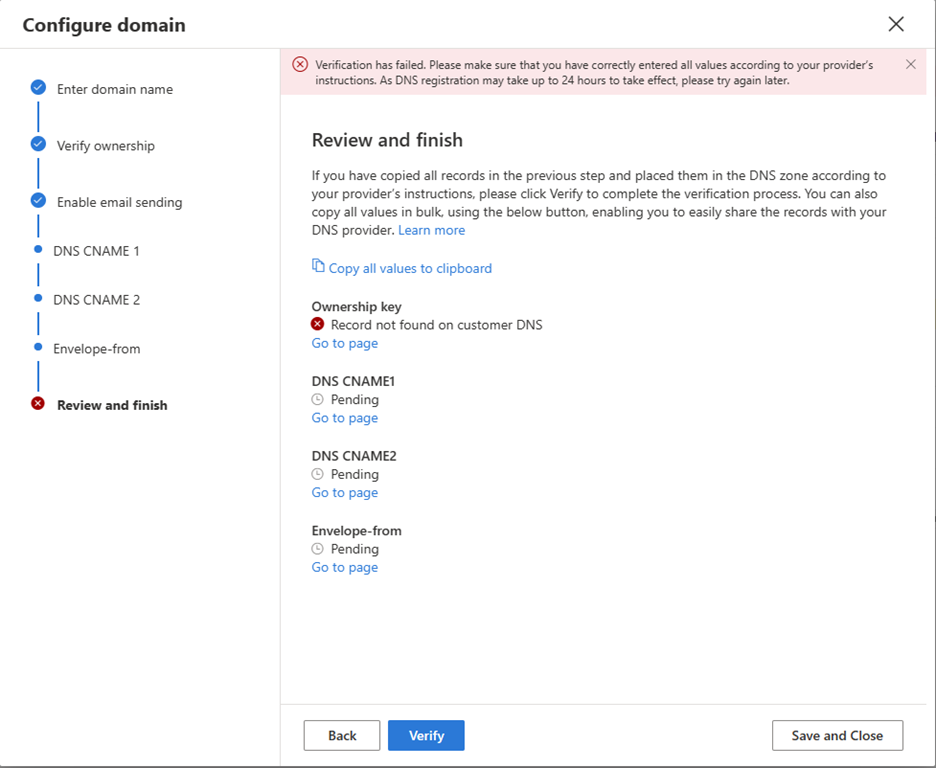
Task: Click the copy icon beside clipboard link
Action: 318,266
